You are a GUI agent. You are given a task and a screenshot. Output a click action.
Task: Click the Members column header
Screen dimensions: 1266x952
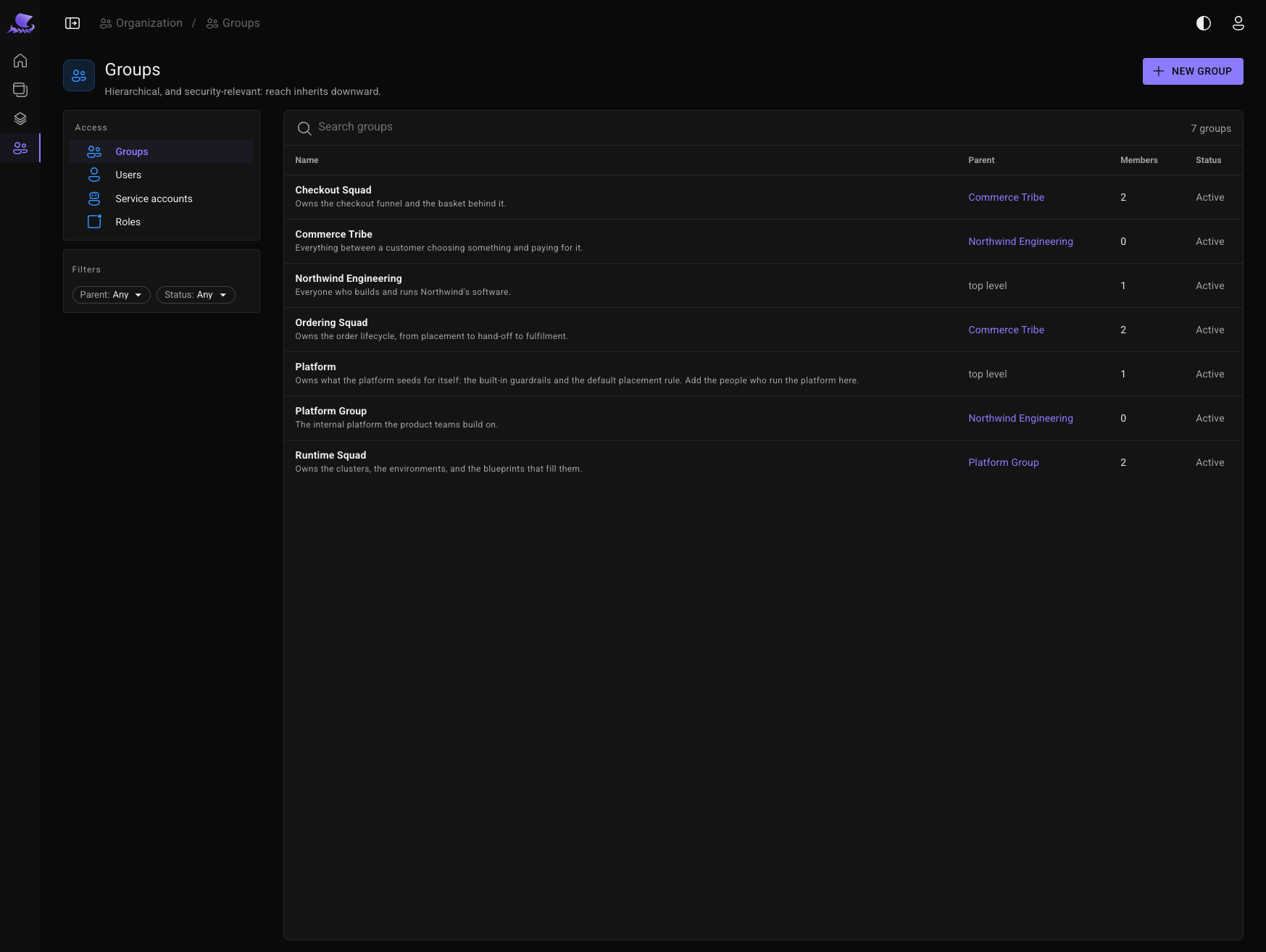click(x=1138, y=160)
